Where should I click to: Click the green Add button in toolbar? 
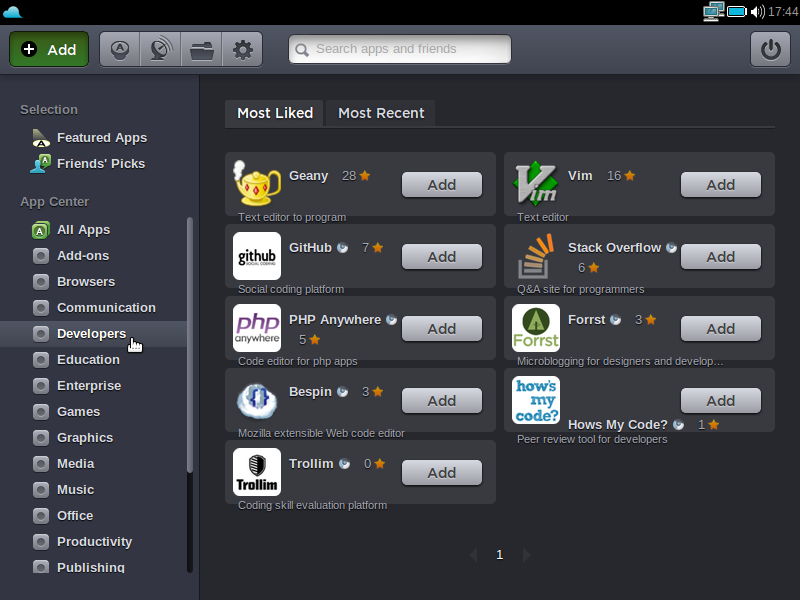point(49,49)
